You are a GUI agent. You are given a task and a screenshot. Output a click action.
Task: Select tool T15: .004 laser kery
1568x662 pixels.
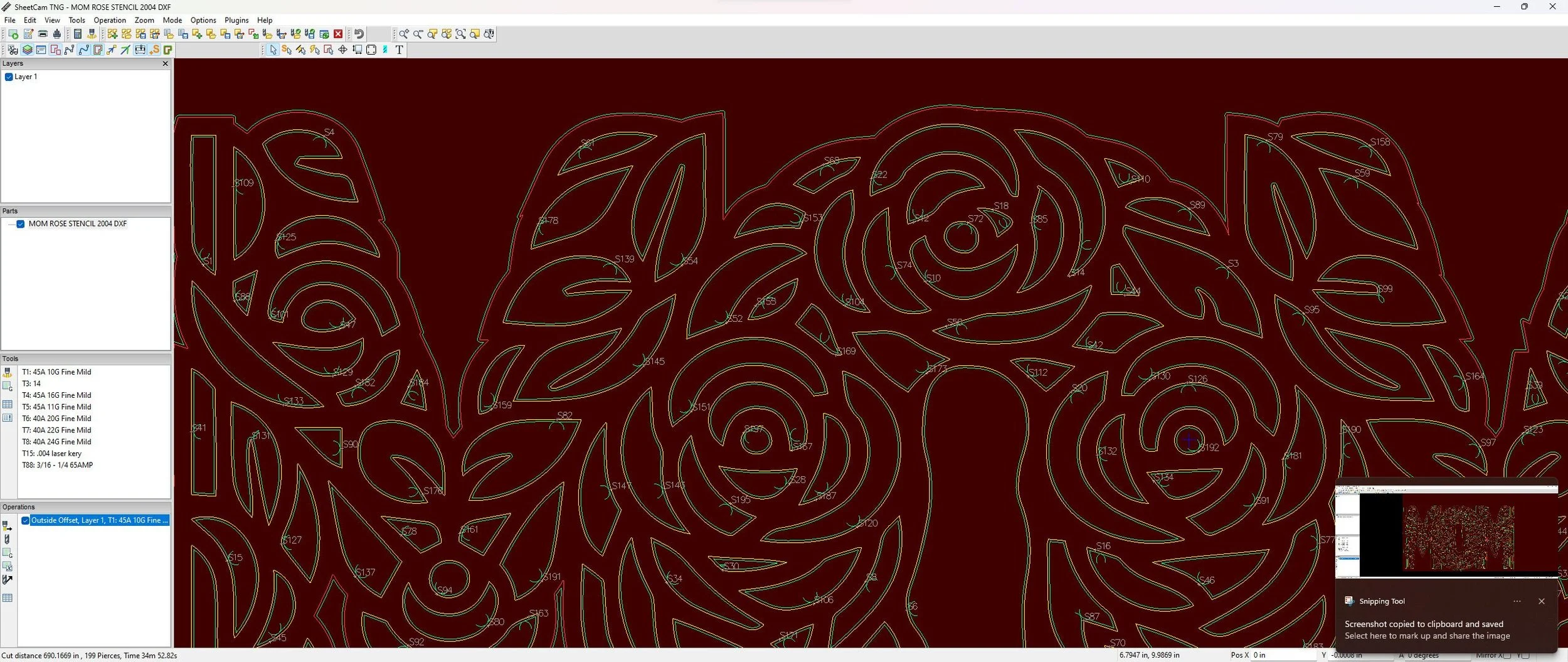click(x=51, y=454)
